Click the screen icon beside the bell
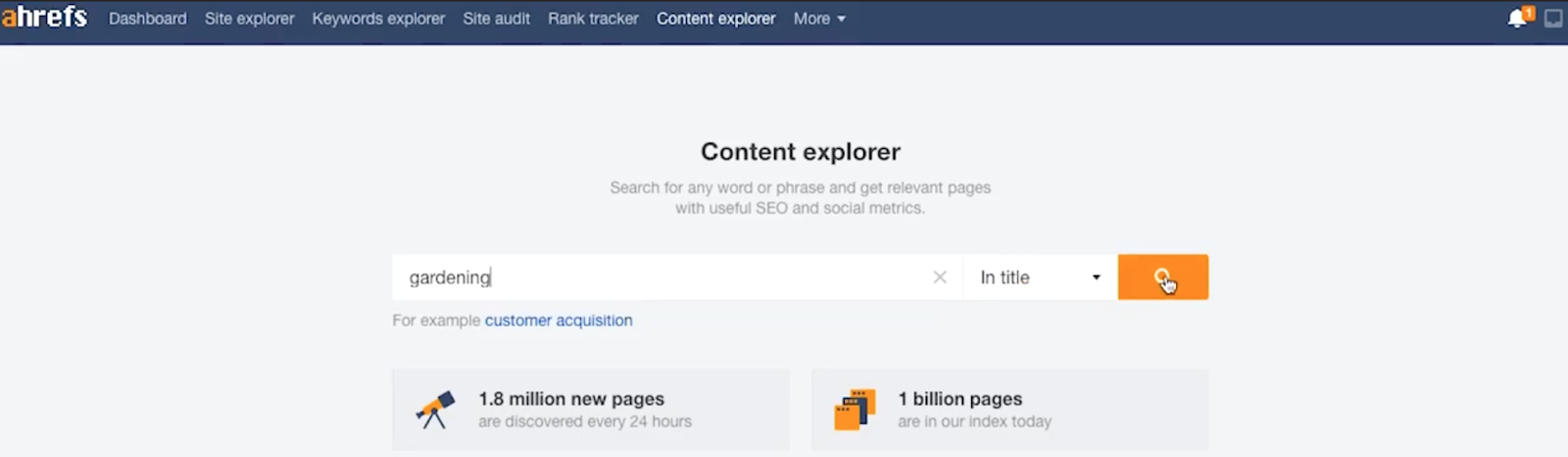 1553,18
